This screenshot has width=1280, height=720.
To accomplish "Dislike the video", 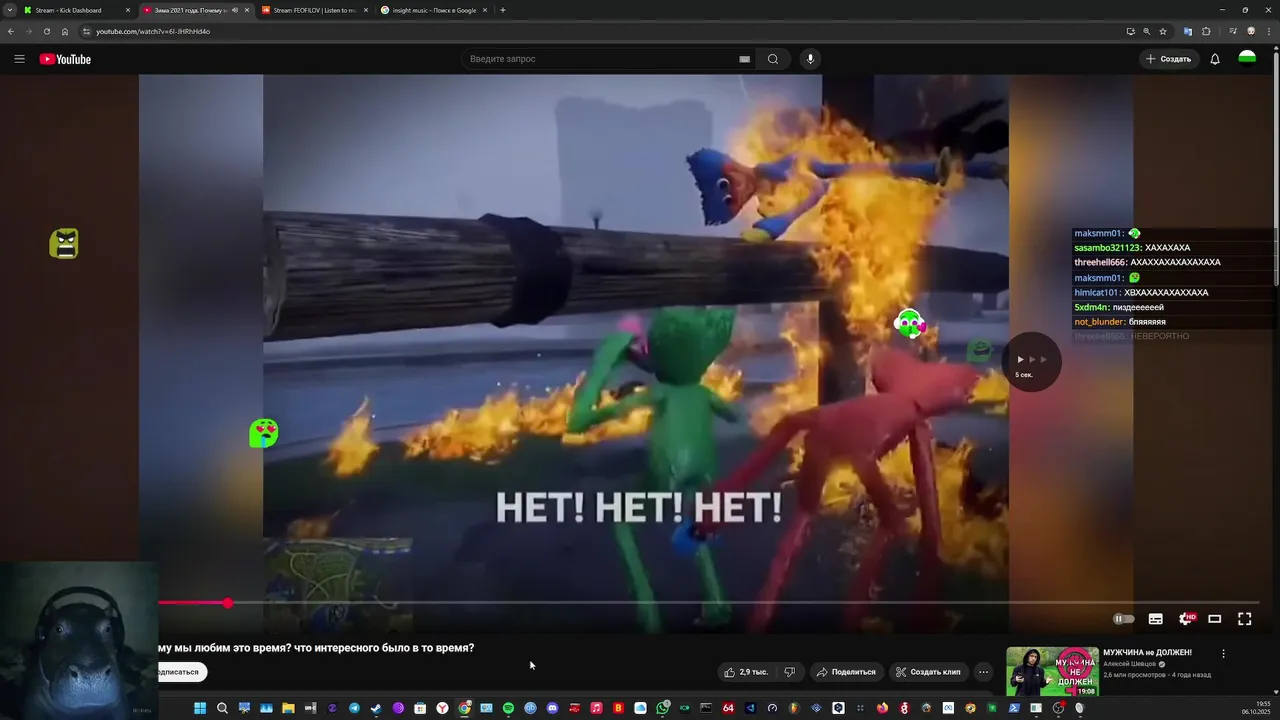I will [x=789, y=672].
